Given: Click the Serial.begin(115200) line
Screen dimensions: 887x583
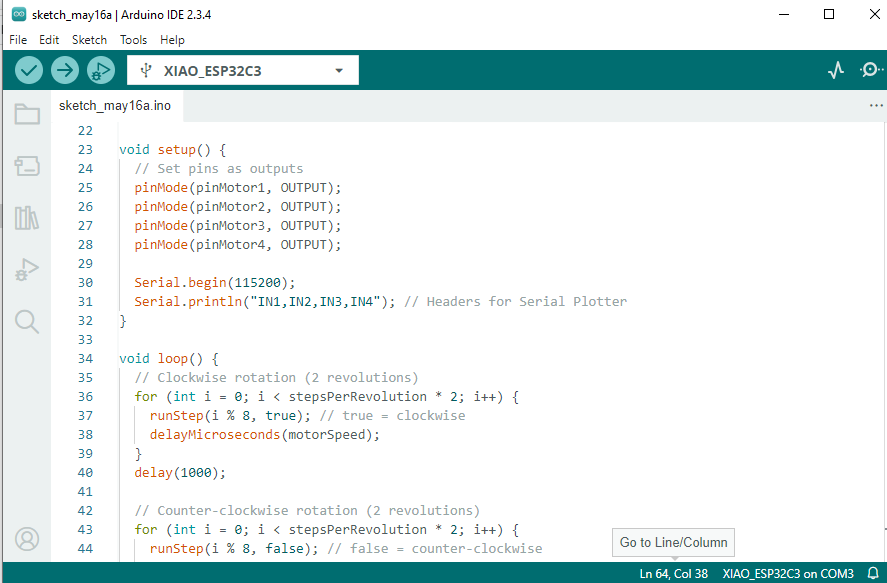Looking at the screenshot, I should tap(215, 283).
